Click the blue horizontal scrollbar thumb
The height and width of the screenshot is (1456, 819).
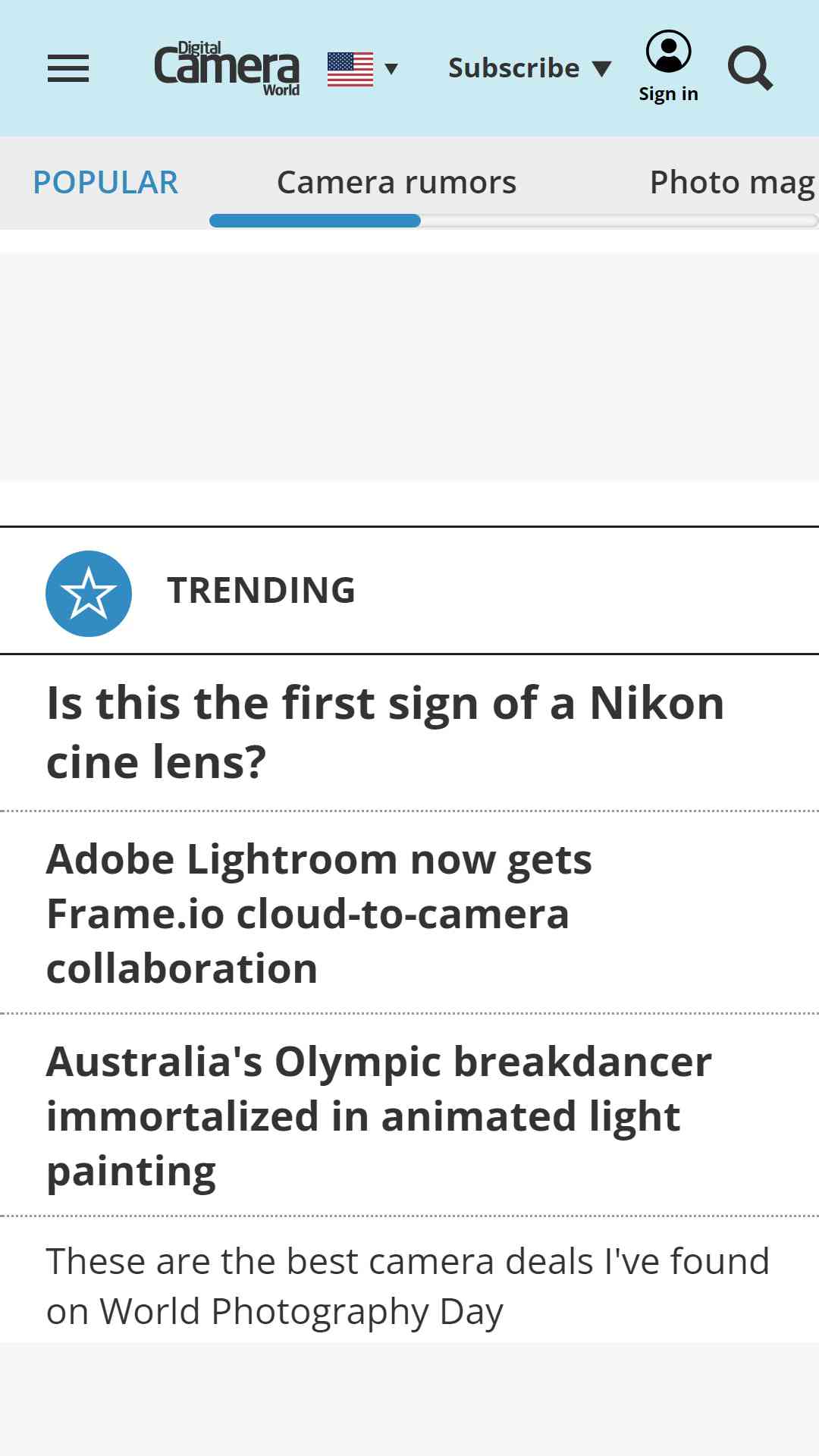point(315,221)
